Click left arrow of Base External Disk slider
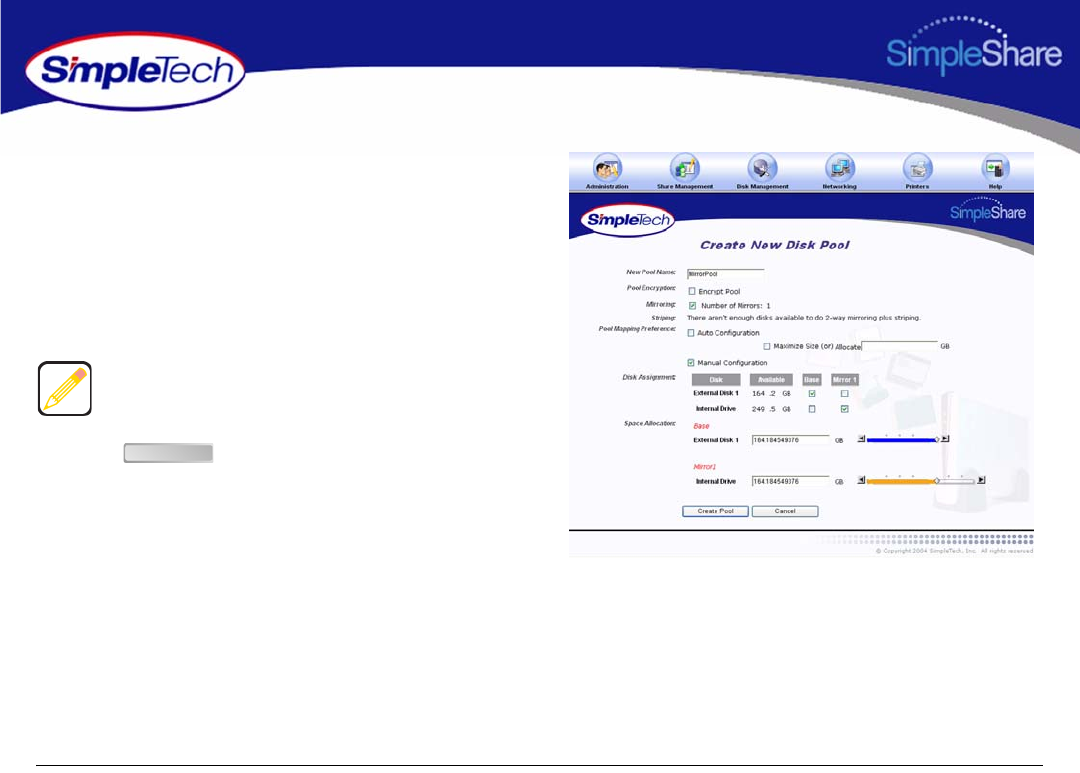Viewport: 1080px width, 773px height. pos(861,439)
